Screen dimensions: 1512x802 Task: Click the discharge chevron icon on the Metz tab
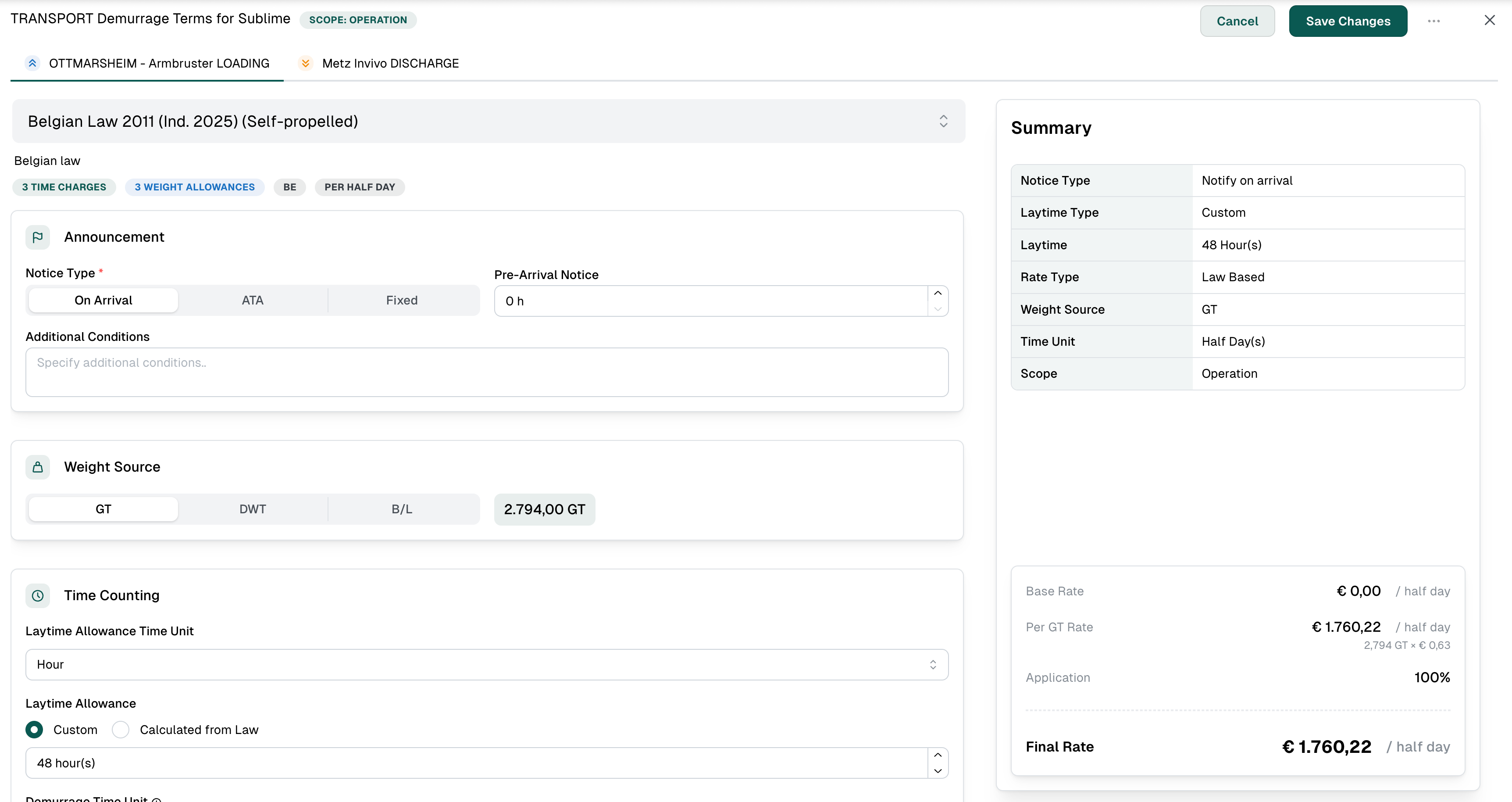coord(305,64)
